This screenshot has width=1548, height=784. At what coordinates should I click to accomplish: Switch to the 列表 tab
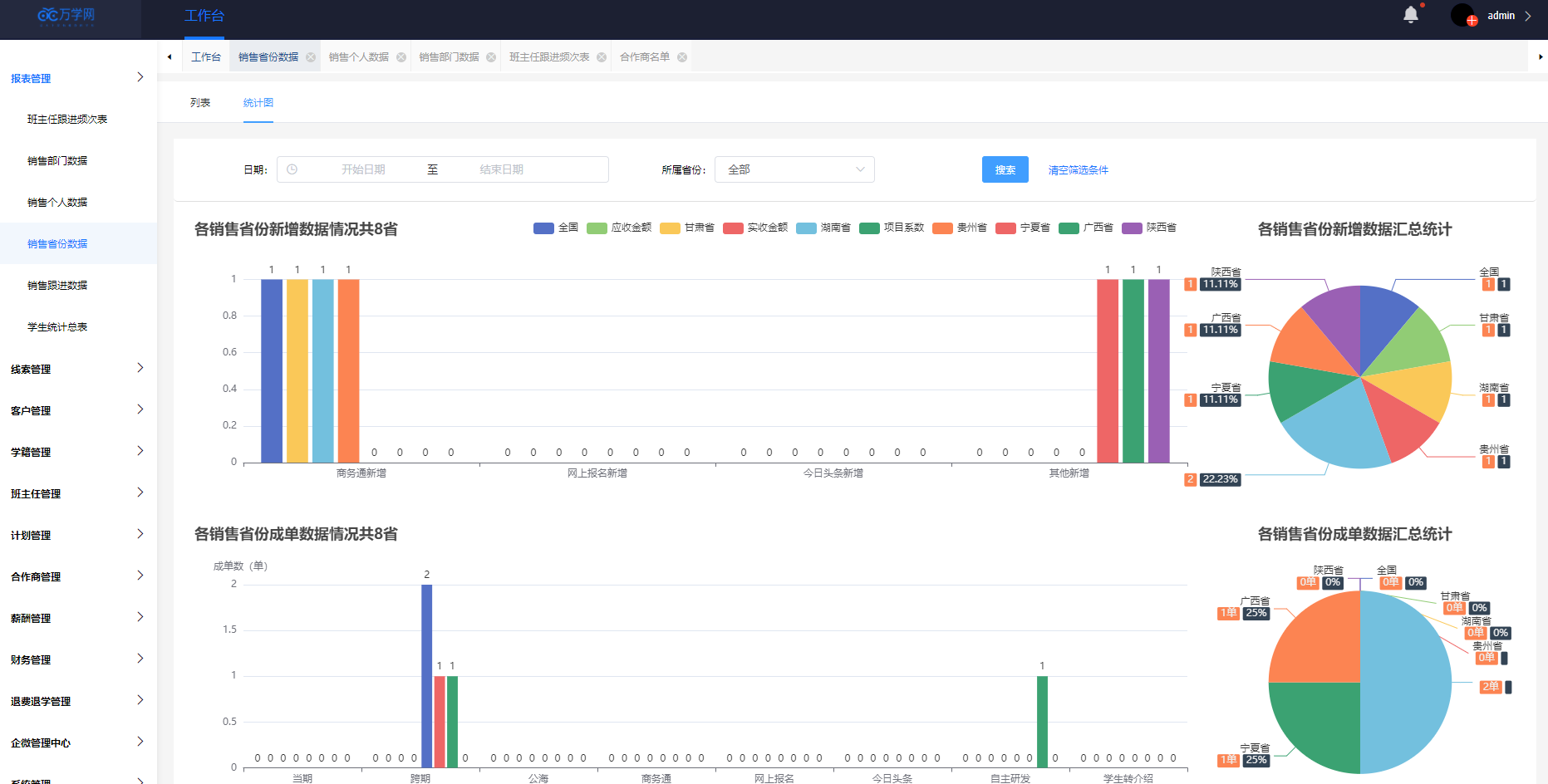(x=200, y=103)
